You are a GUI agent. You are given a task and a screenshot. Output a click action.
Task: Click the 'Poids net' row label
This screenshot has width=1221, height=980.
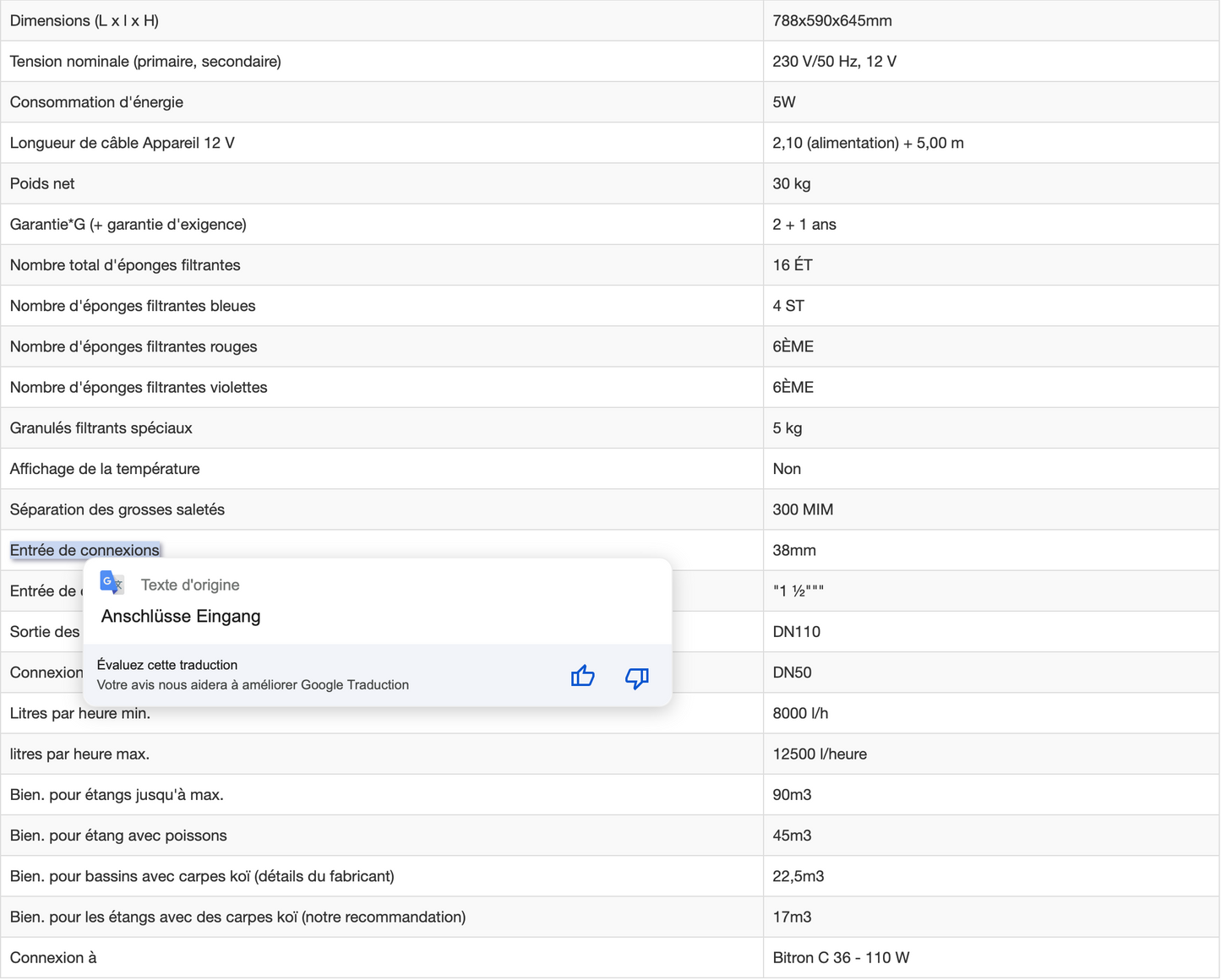coord(42,184)
